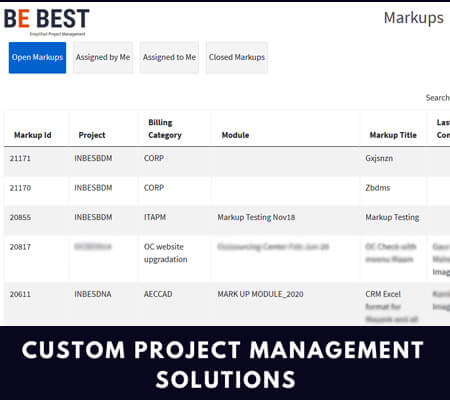The height and width of the screenshot is (400, 450).
Task: Click MARK UP MODULE_2020 module cell
Action: coord(260,294)
